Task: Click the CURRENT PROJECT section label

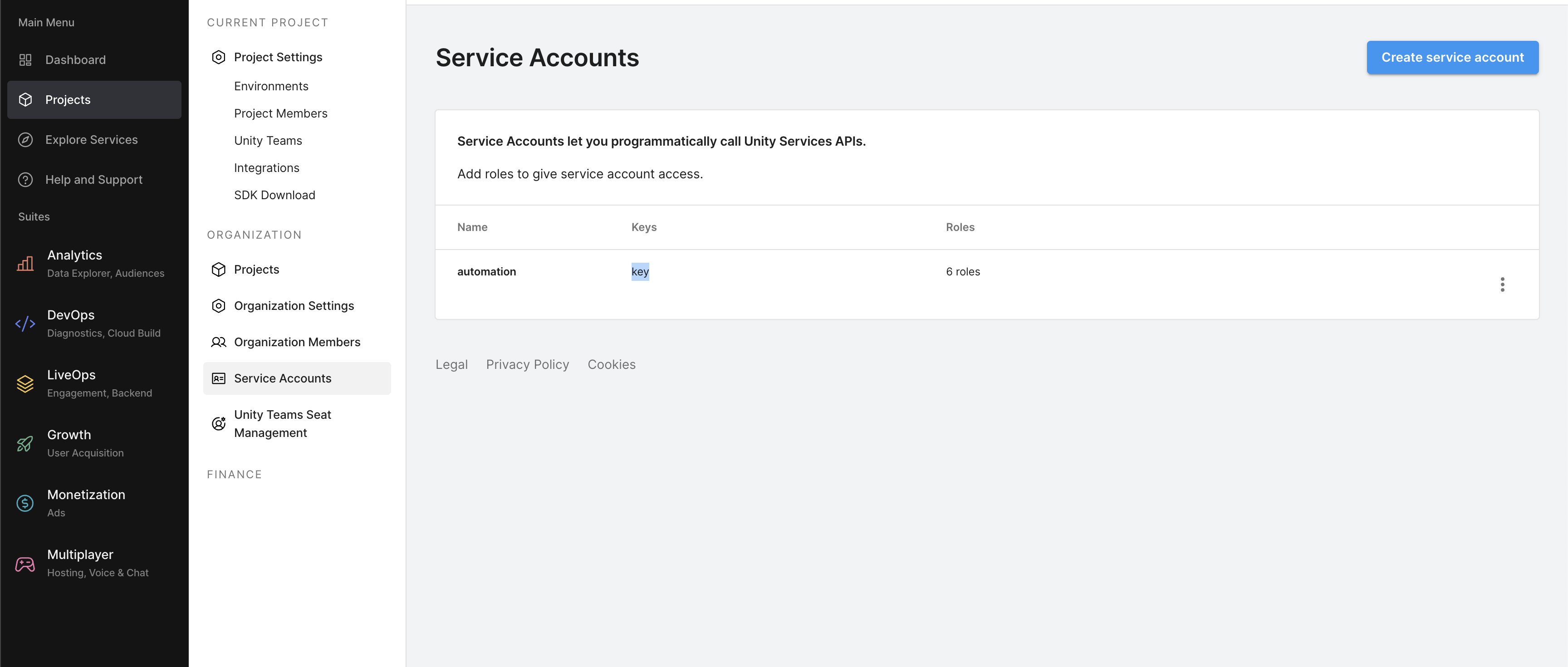Action: point(267,23)
